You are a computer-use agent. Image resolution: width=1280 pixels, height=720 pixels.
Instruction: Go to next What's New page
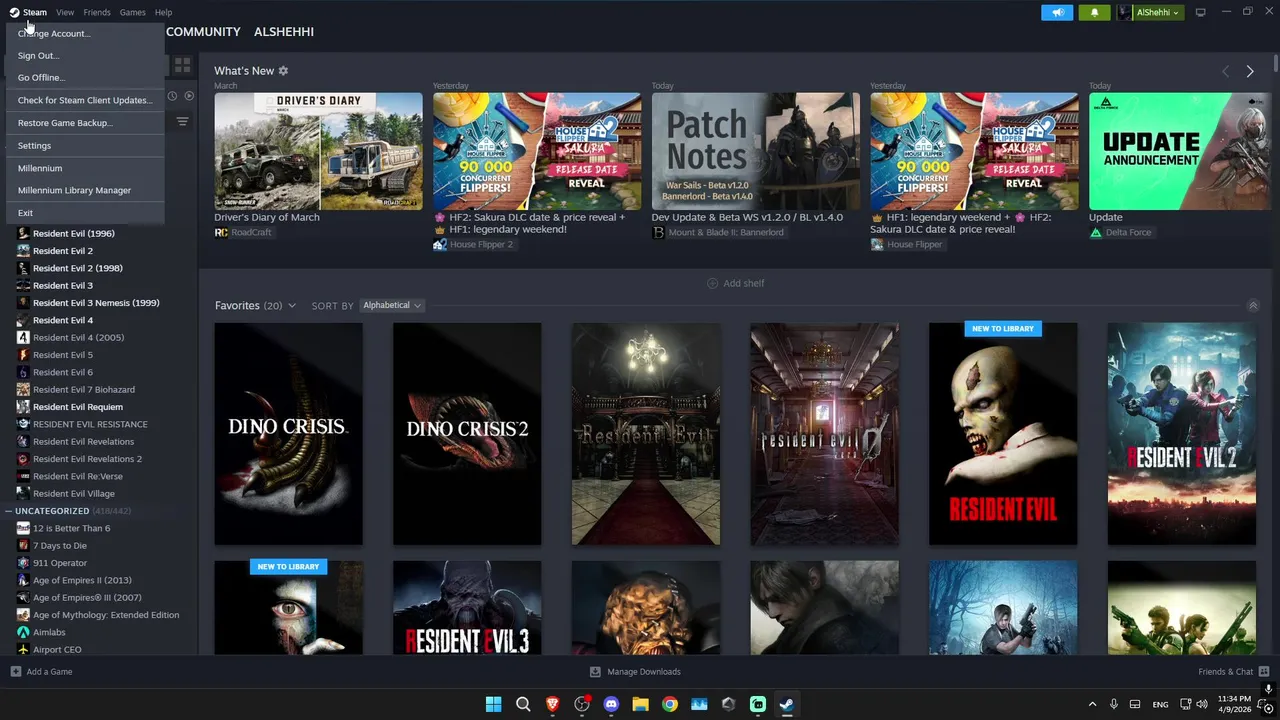click(x=1249, y=71)
